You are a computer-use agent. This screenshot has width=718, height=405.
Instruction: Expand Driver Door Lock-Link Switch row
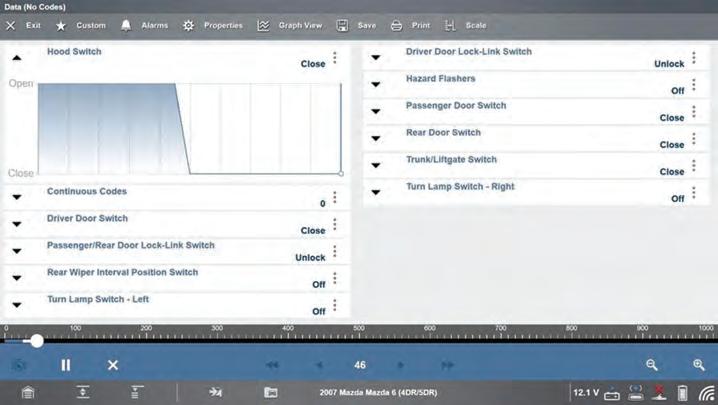[x=376, y=58]
